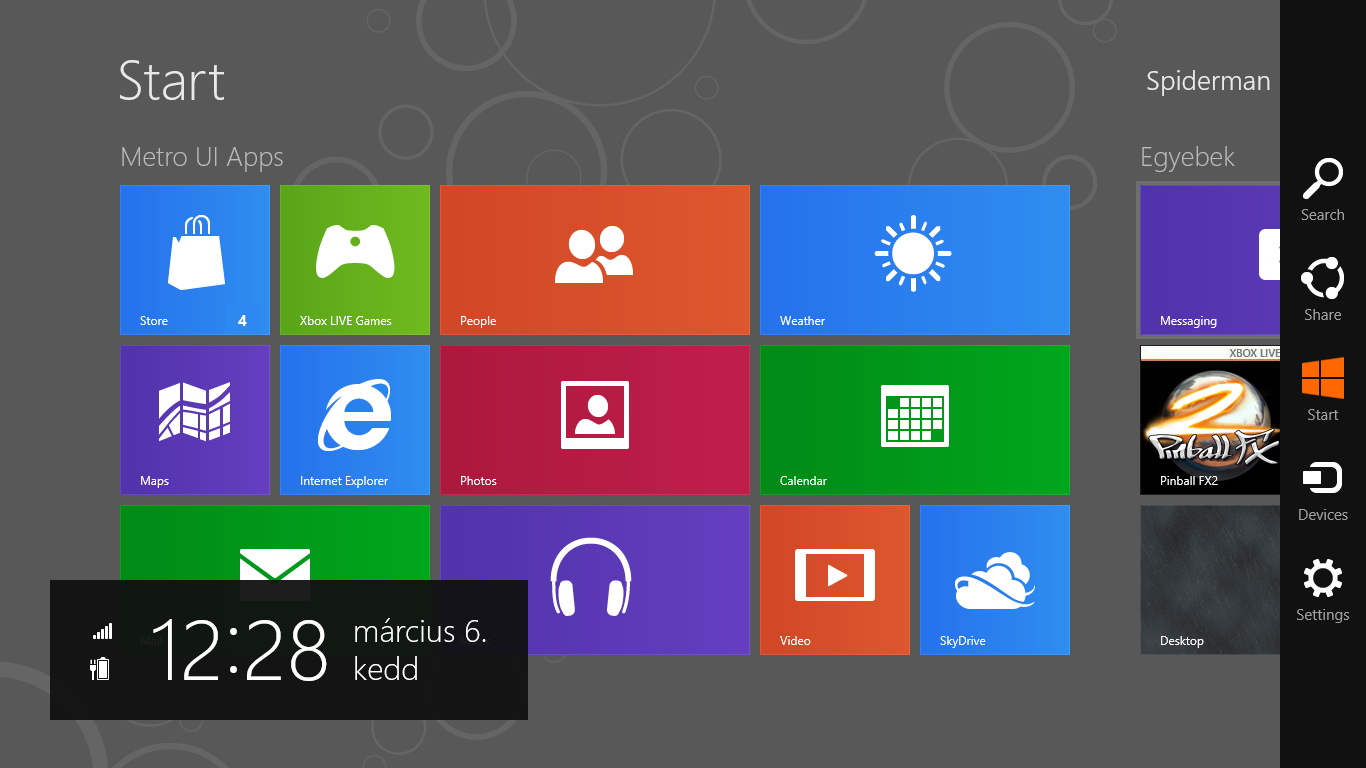
Task: Open the green Mail envelope tile
Action: 275,542
